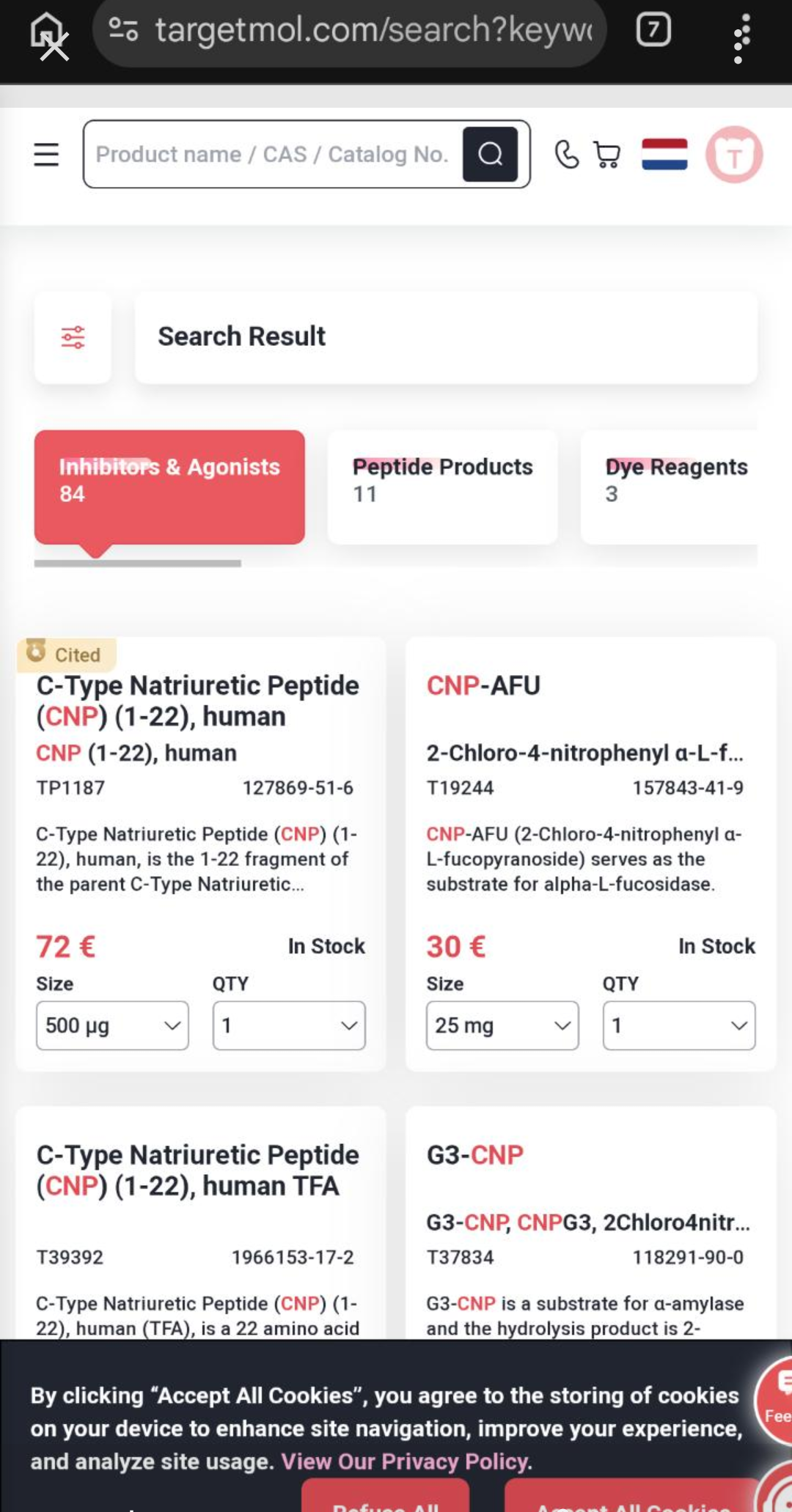Tap the phone contact icon
Screen dimensions: 792x1512
pos(566,155)
